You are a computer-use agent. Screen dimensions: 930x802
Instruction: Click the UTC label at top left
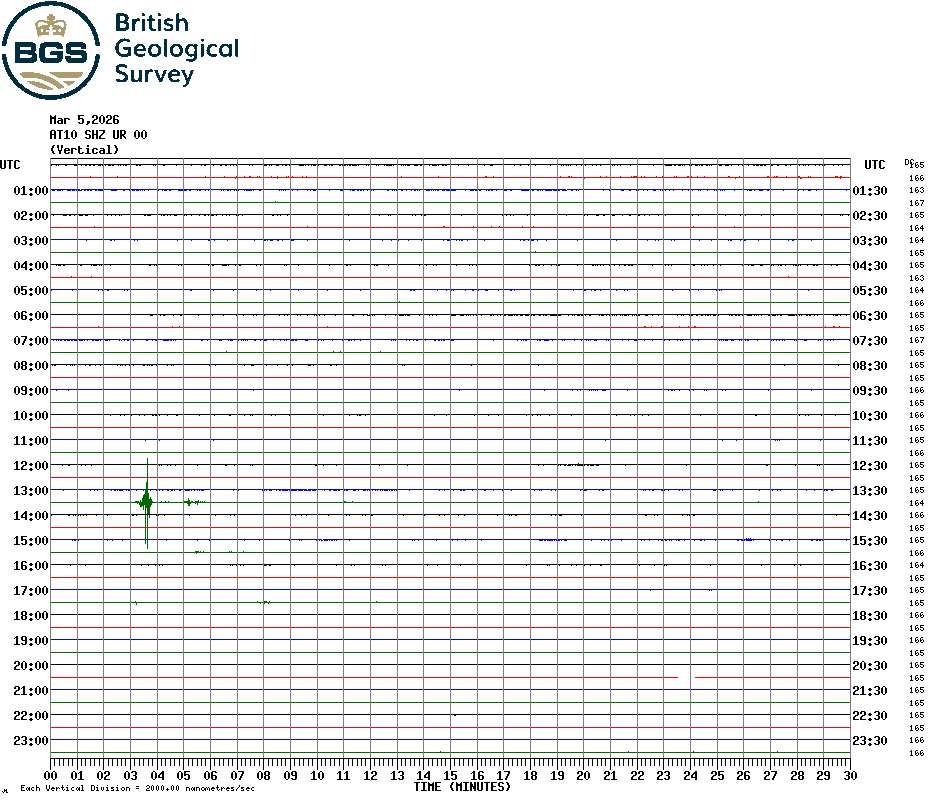pyautogui.click(x=10, y=165)
